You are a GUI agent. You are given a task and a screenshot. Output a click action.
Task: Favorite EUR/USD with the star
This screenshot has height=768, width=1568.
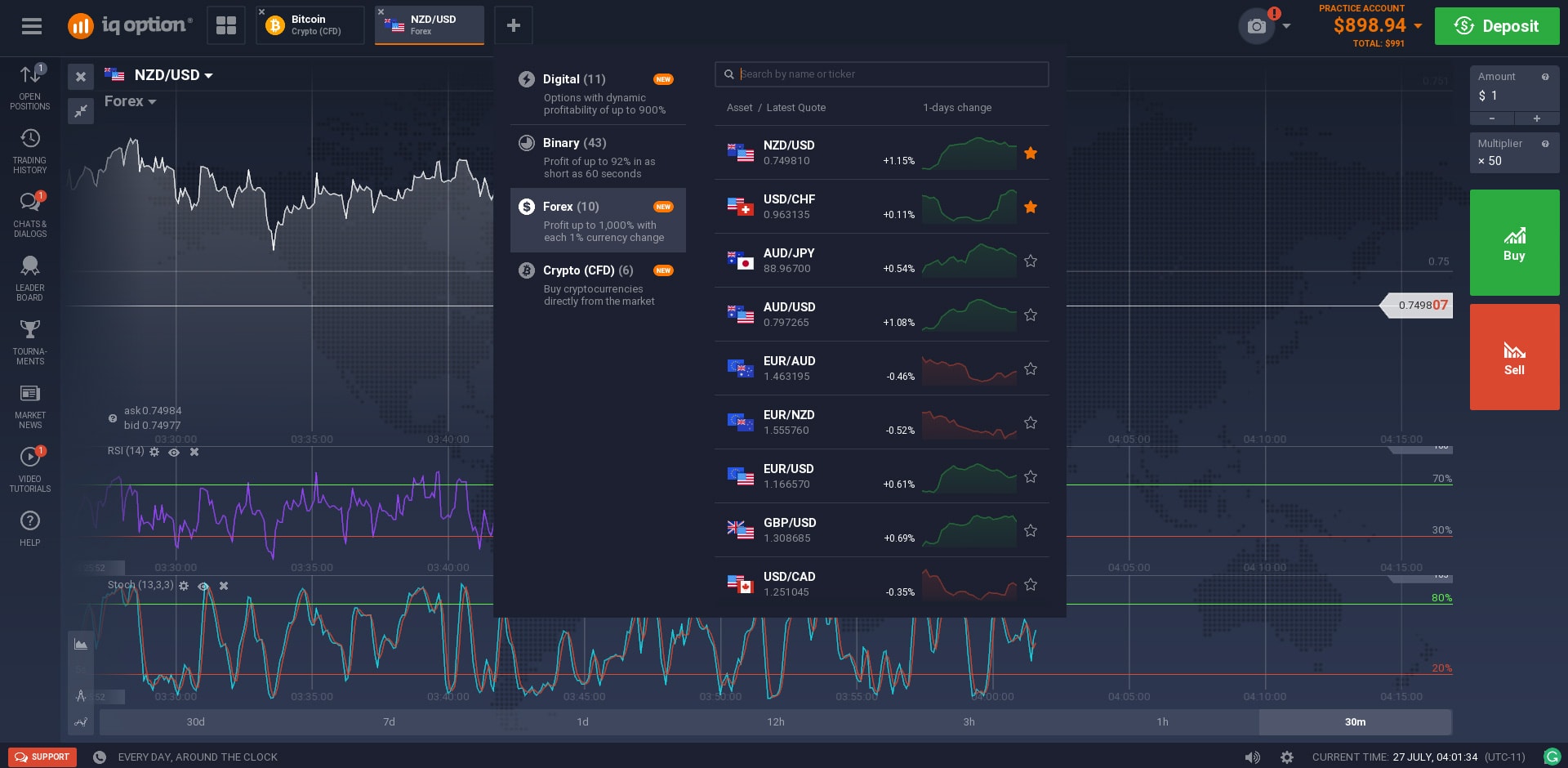[1031, 476]
